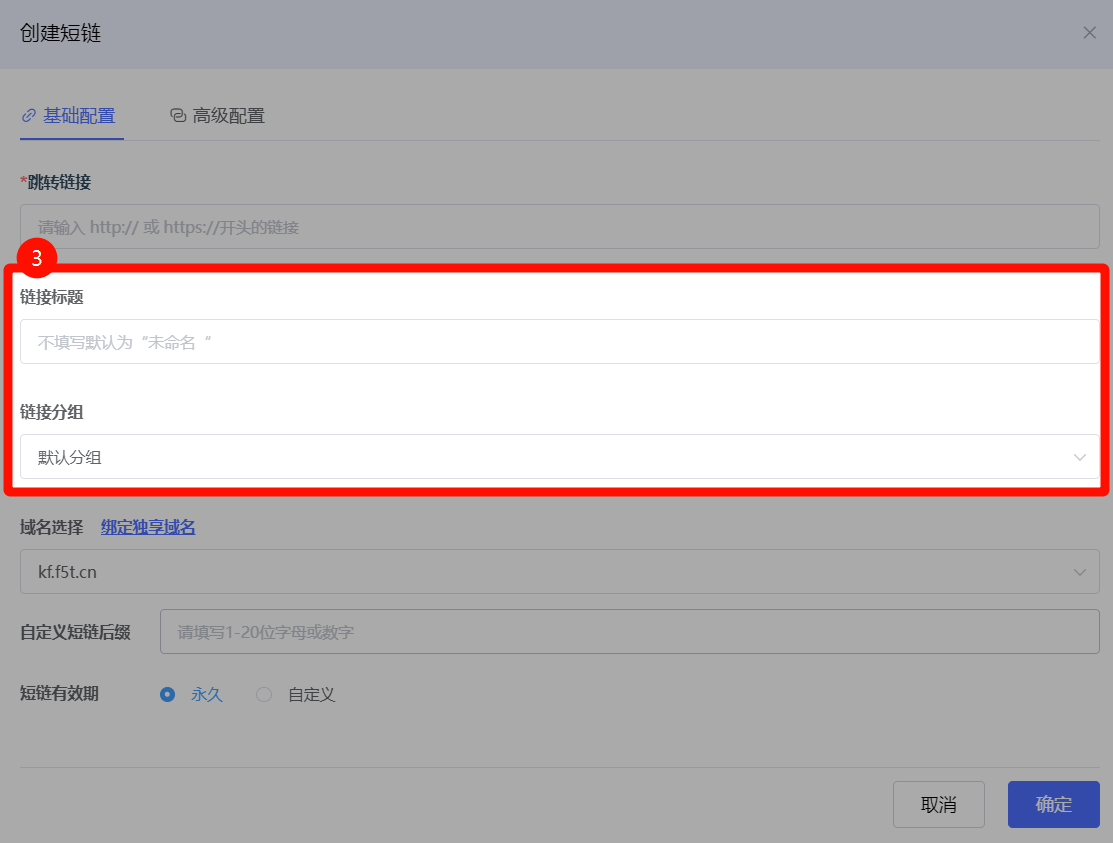Click the 域名选择 field label
The image size is (1113, 843).
tap(51, 527)
